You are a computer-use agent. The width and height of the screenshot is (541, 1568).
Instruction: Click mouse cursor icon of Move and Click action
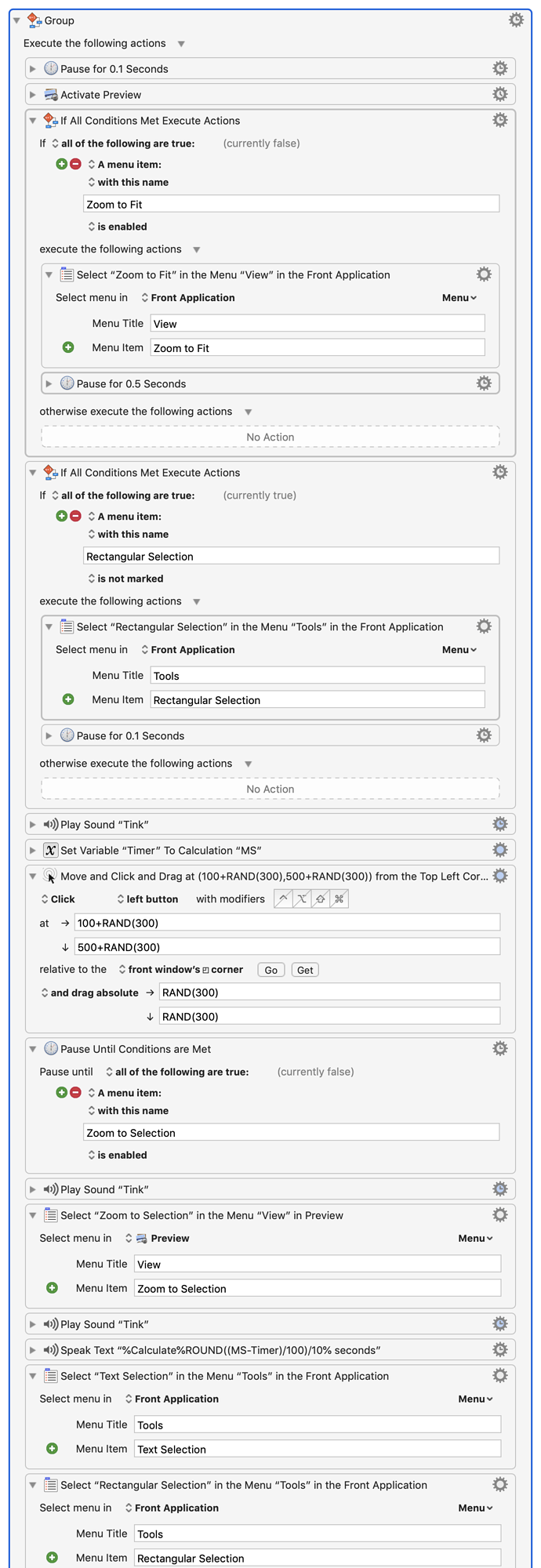click(51, 876)
